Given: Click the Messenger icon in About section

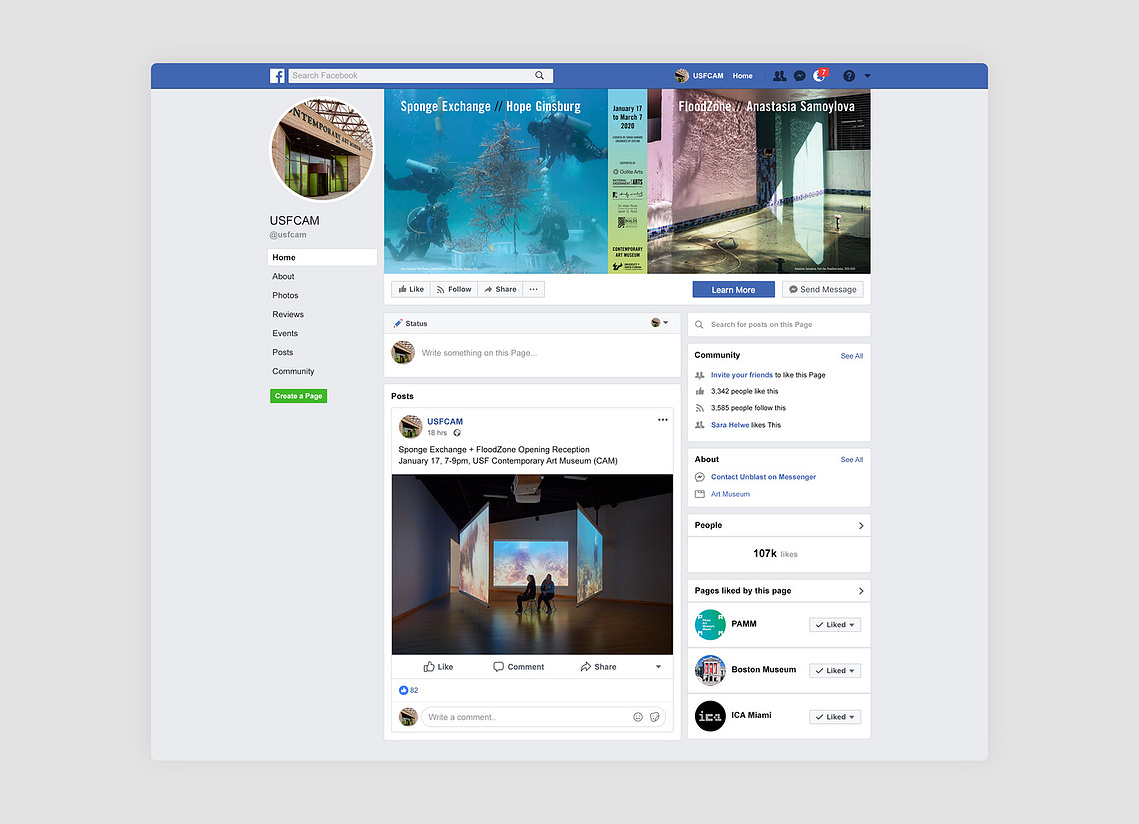Looking at the screenshot, I should pos(700,477).
